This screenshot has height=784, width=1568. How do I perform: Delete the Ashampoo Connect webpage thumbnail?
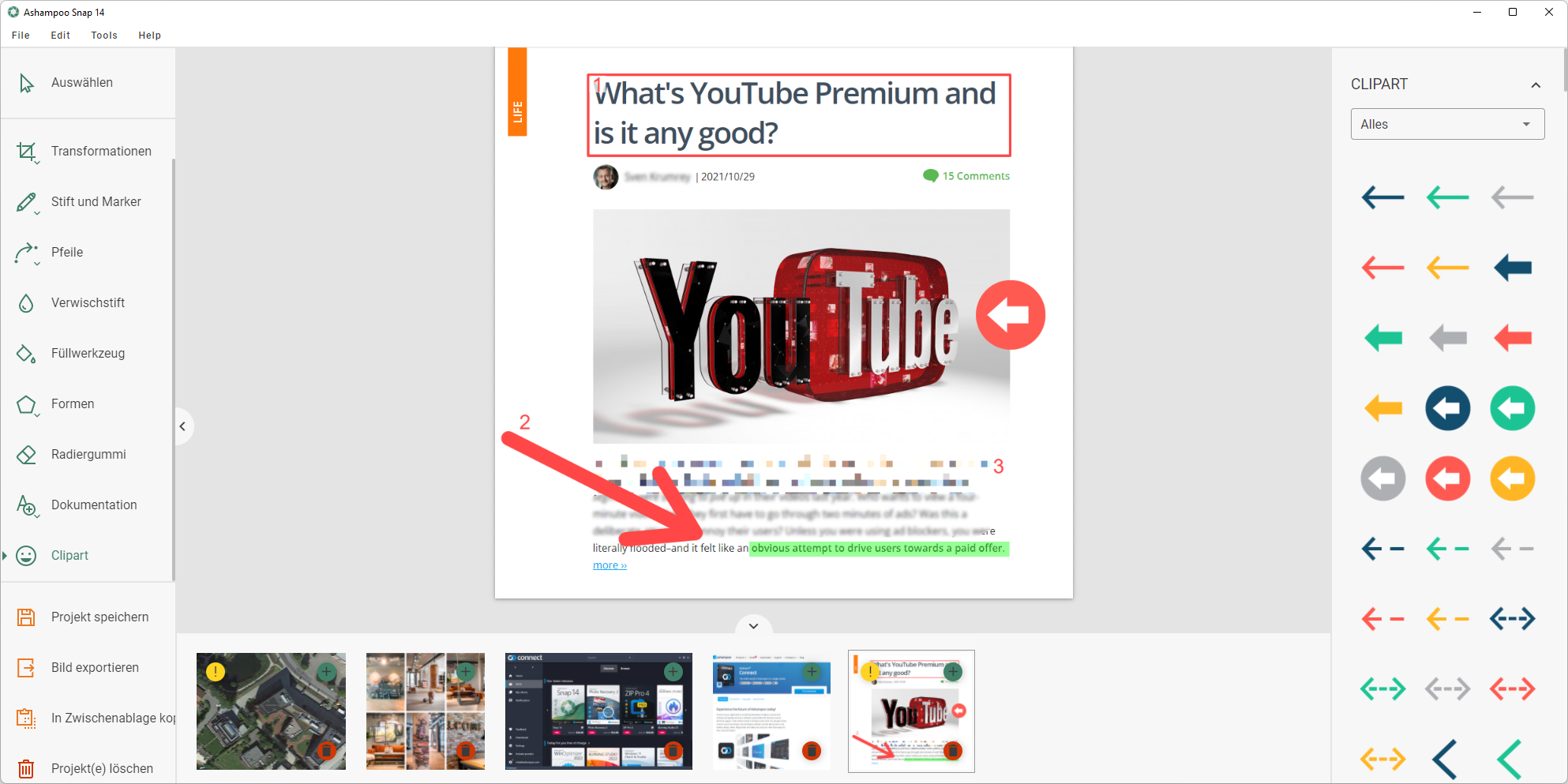click(812, 751)
